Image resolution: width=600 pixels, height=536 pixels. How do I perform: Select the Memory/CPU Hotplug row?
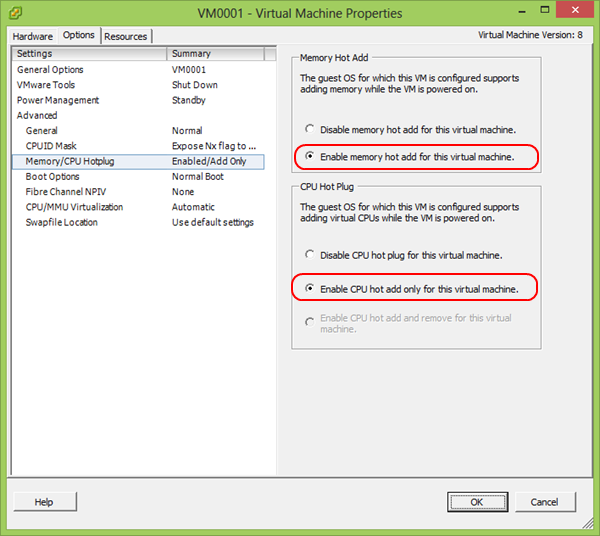click(x=69, y=161)
